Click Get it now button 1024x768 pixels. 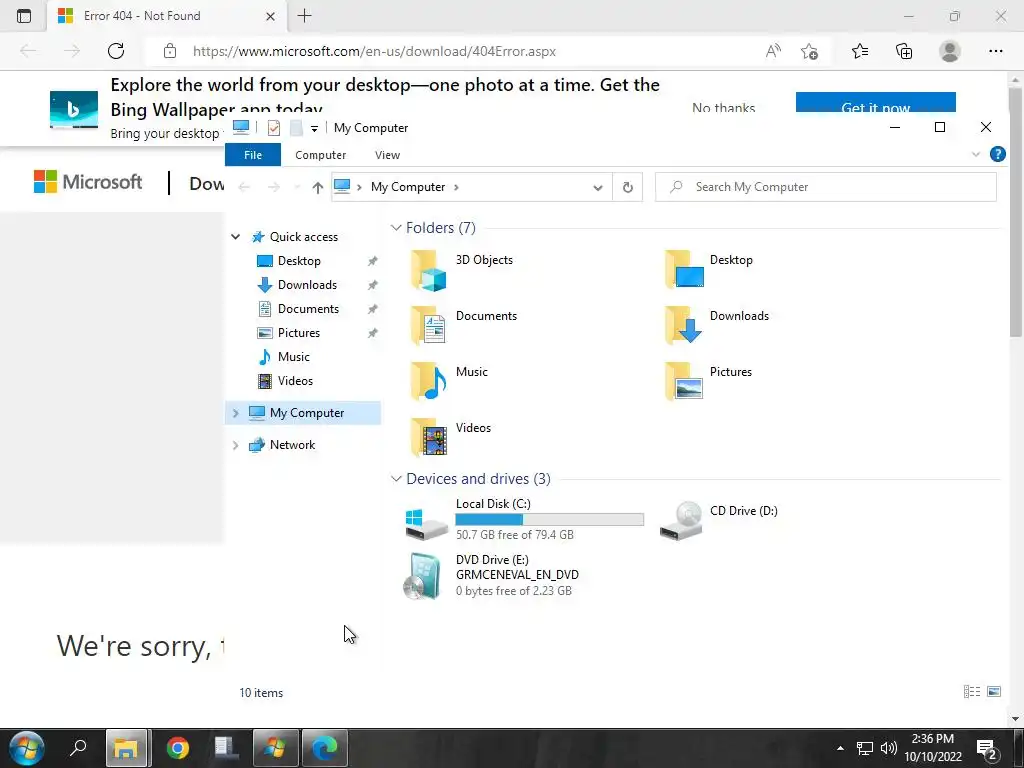[875, 103]
